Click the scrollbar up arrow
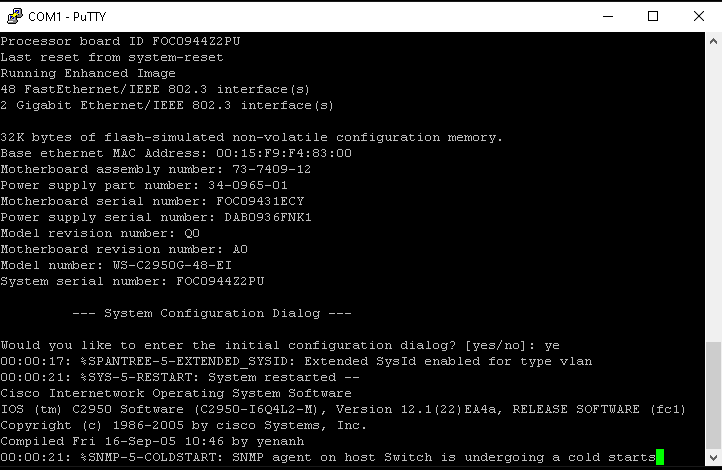The image size is (722, 470). click(713, 41)
